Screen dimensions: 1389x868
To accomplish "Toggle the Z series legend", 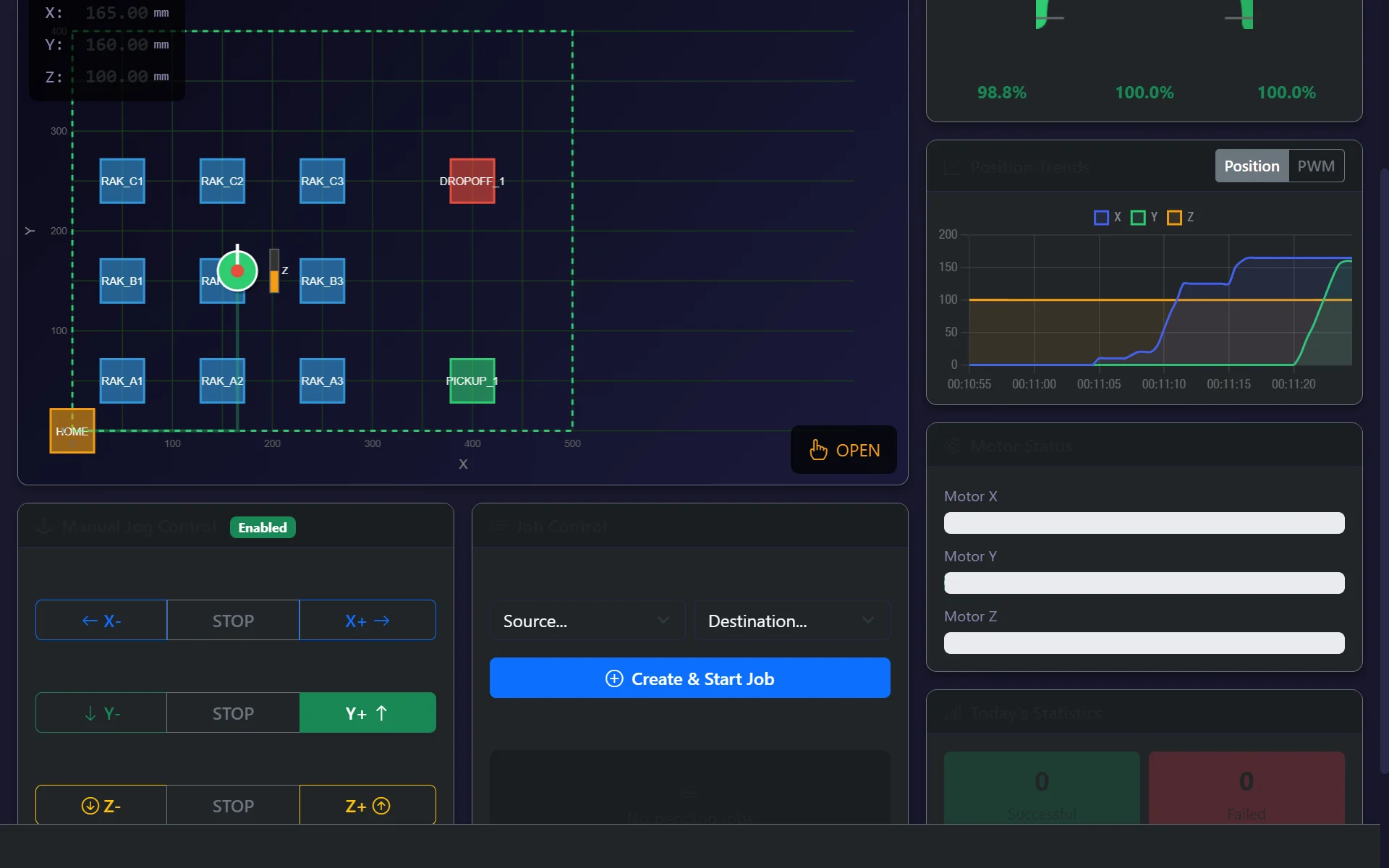I will [x=1180, y=217].
